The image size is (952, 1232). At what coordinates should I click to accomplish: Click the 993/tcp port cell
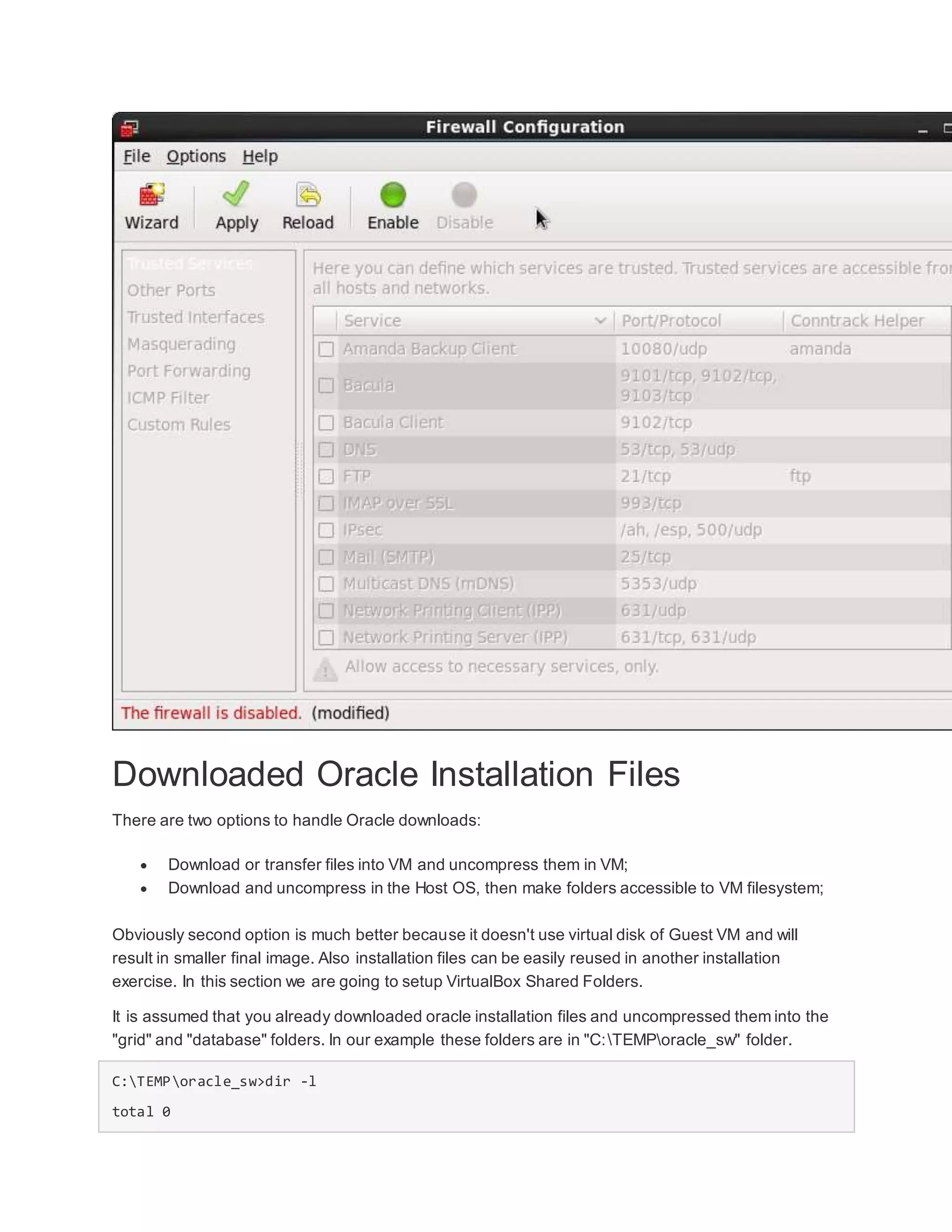point(651,503)
